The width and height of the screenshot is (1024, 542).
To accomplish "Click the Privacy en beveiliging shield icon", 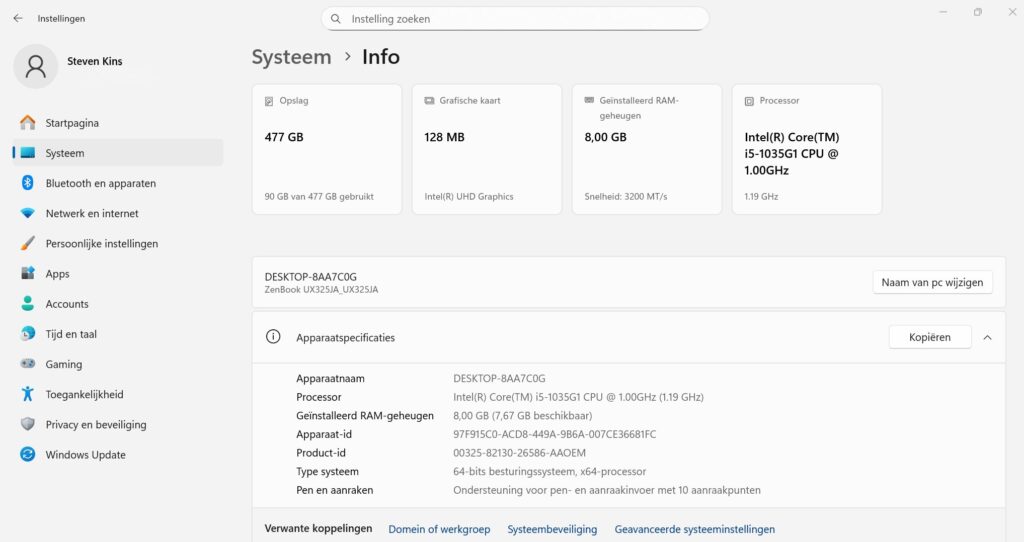I will (27, 424).
